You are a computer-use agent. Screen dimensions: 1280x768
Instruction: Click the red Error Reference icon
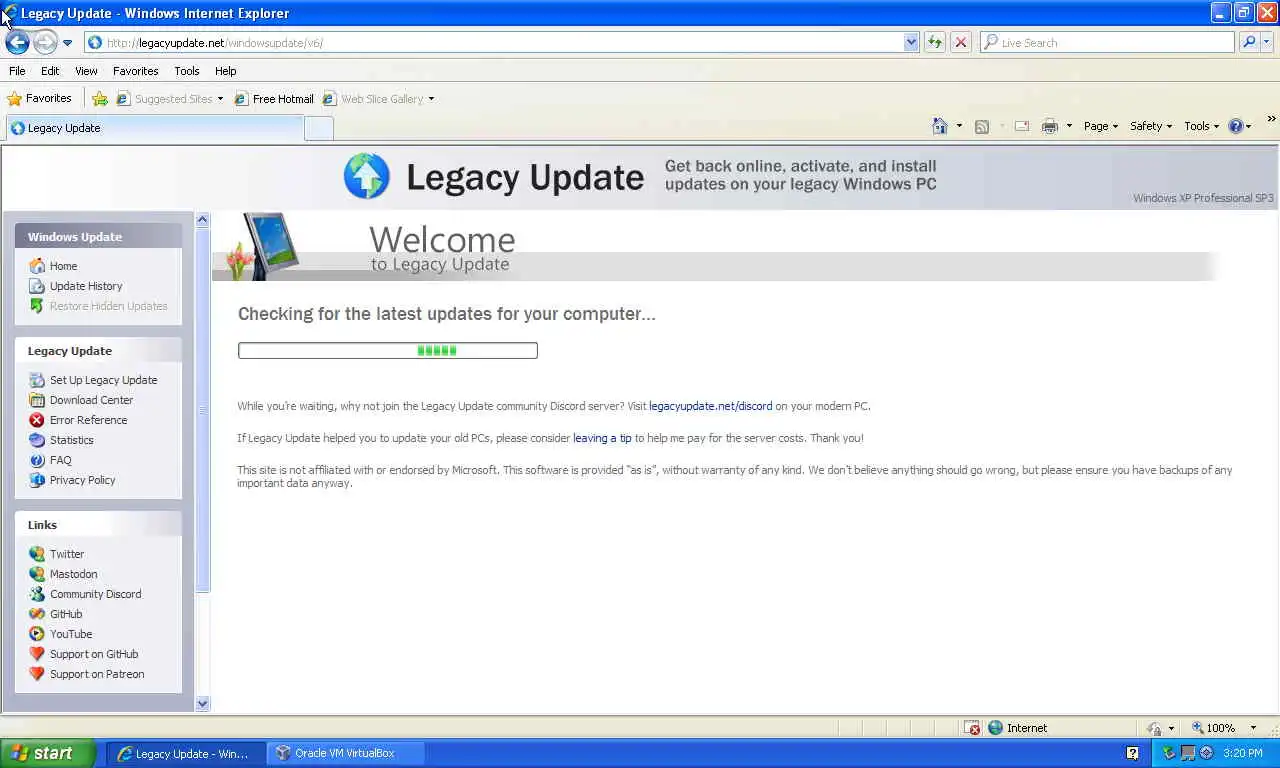click(37, 420)
